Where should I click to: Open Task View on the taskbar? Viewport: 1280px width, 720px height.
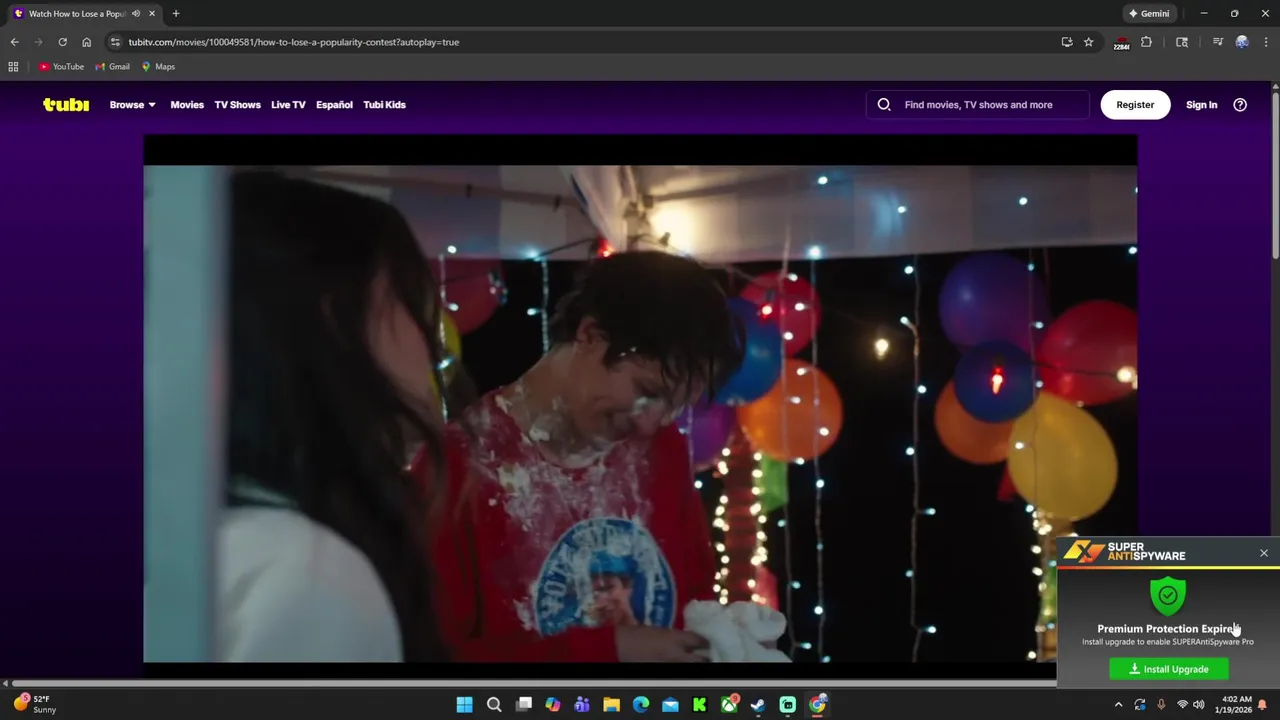pos(523,705)
